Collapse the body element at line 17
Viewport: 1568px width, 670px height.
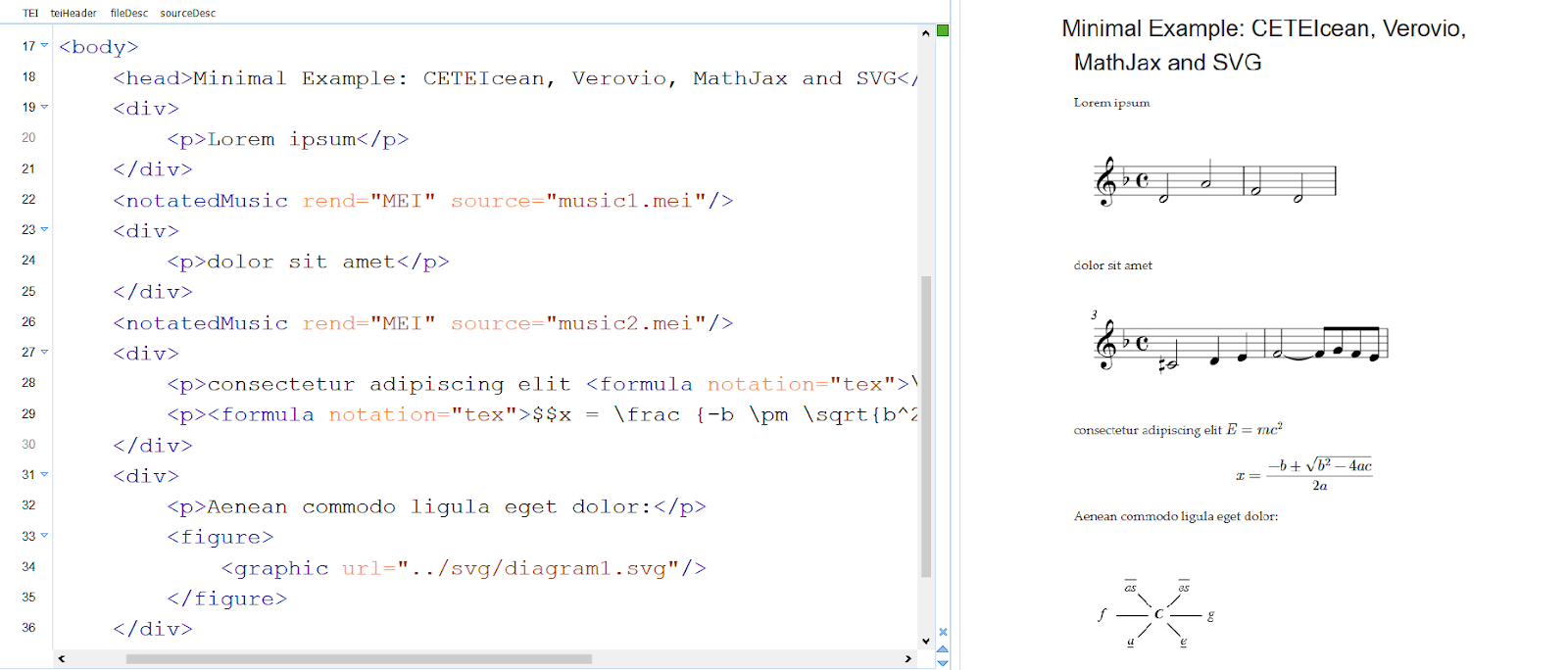[44, 46]
